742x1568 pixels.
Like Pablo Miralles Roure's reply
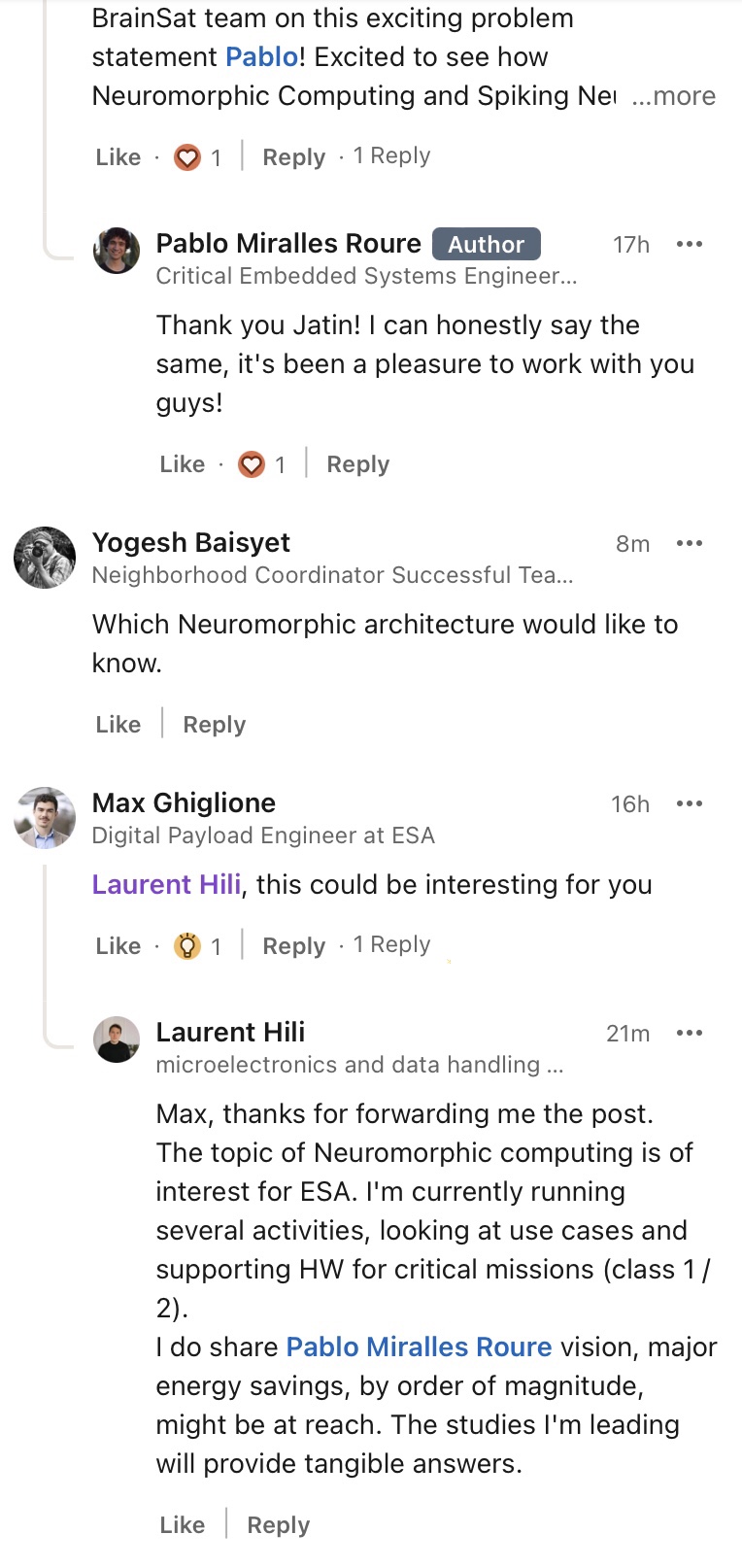[x=183, y=464]
